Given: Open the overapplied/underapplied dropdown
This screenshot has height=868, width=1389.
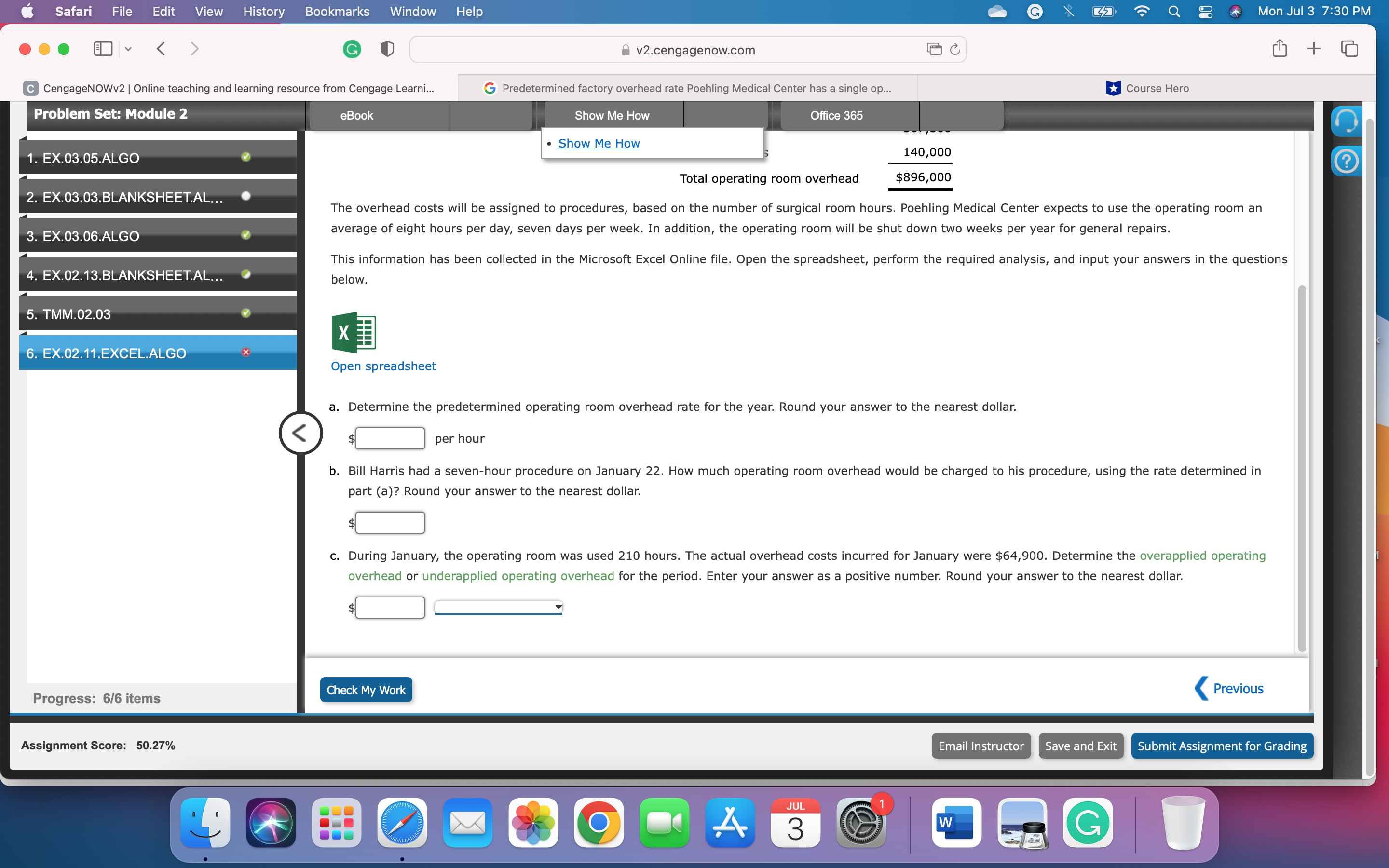Looking at the screenshot, I should (x=498, y=608).
